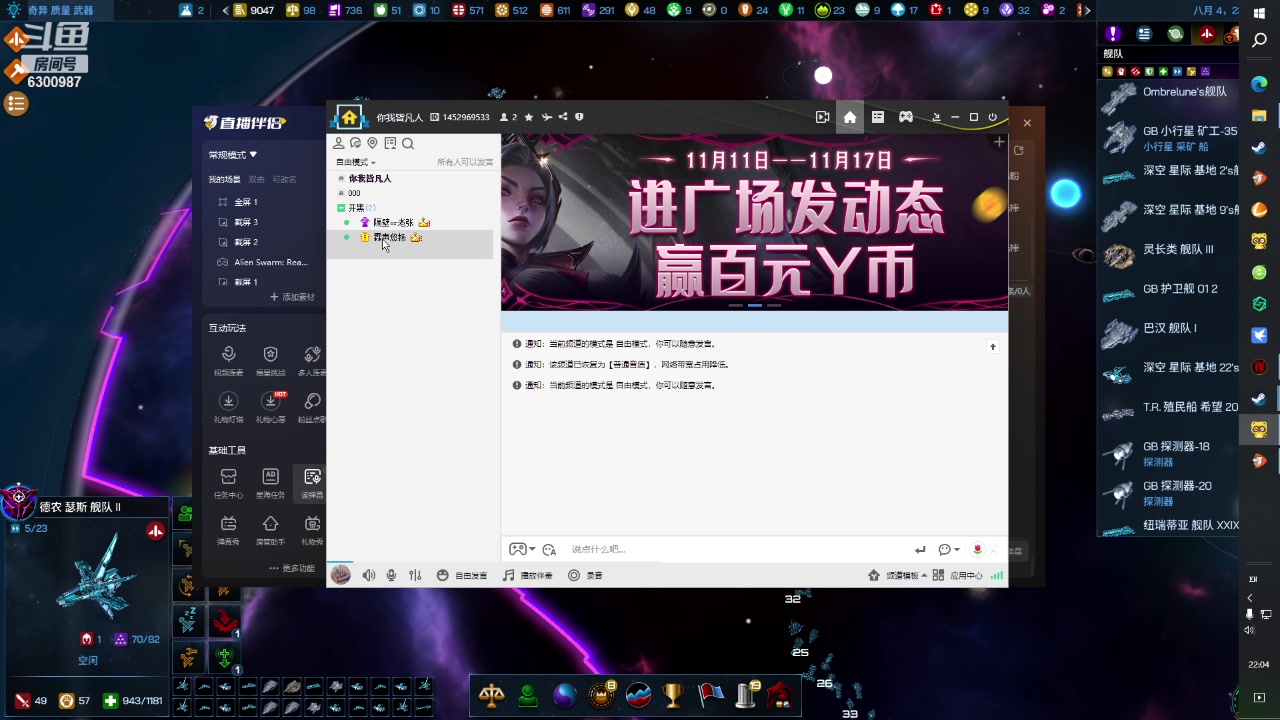Open the 星海任务 AD tool
The image size is (1280, 720).
[x=270, y=483]
